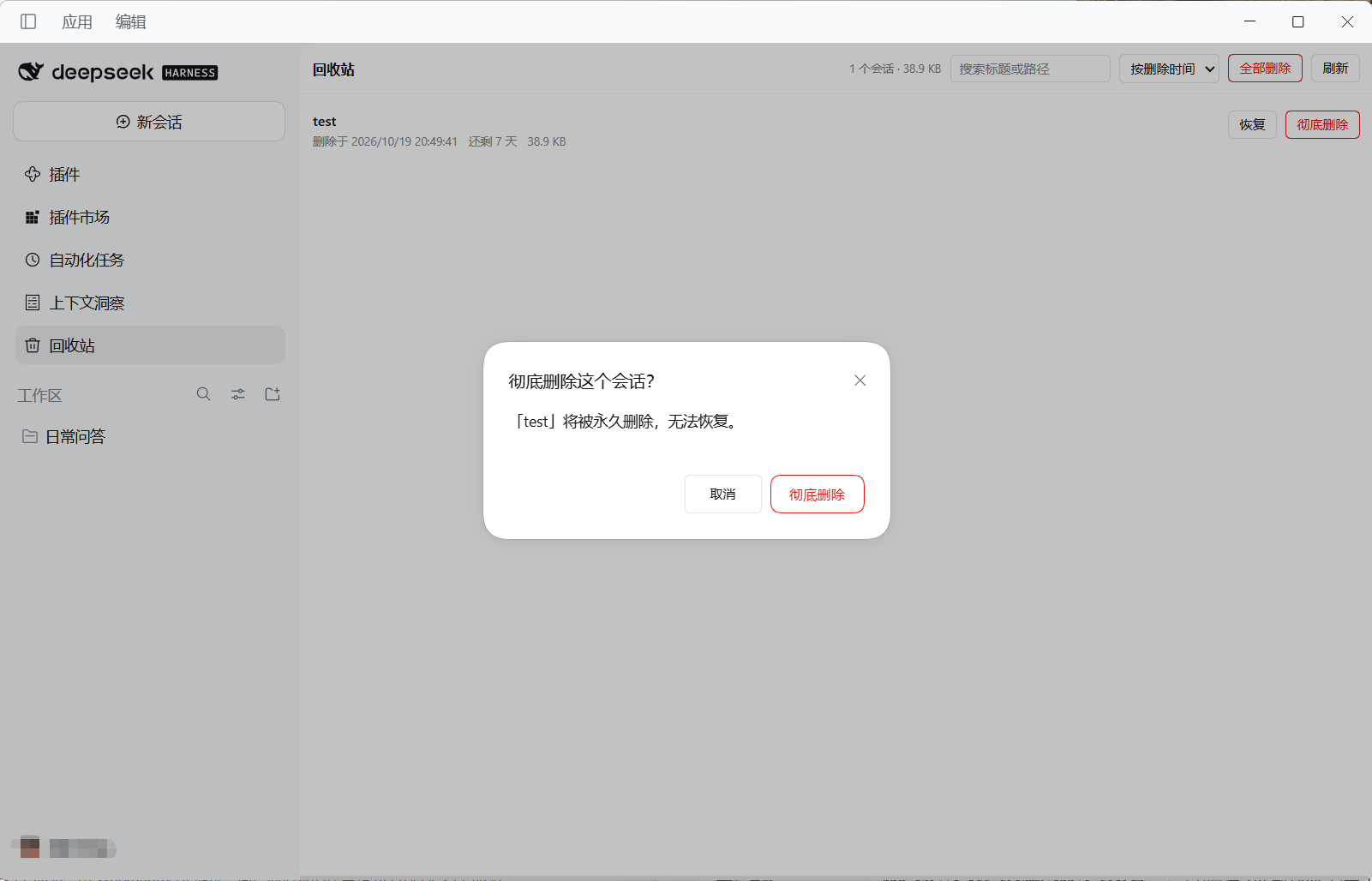This screenshot has height=881, width=1372.
Task: Select 回收站 in the sidebar
Action: [x=150, y=345]
